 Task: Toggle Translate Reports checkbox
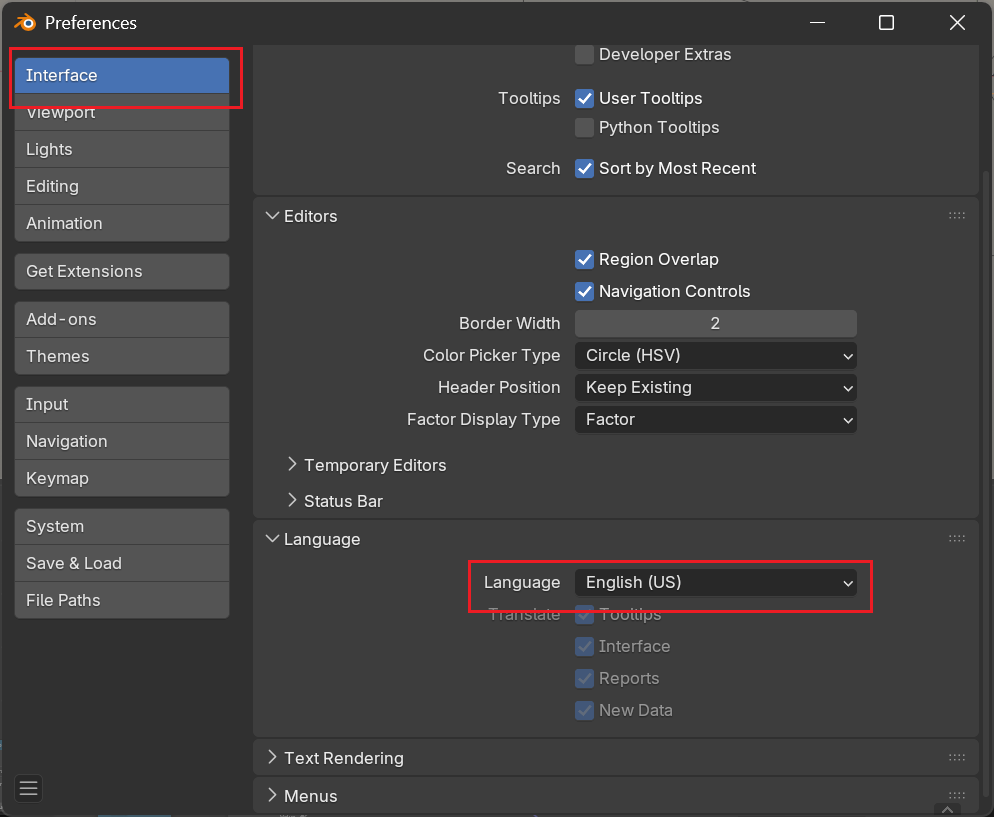coord(584,678)
